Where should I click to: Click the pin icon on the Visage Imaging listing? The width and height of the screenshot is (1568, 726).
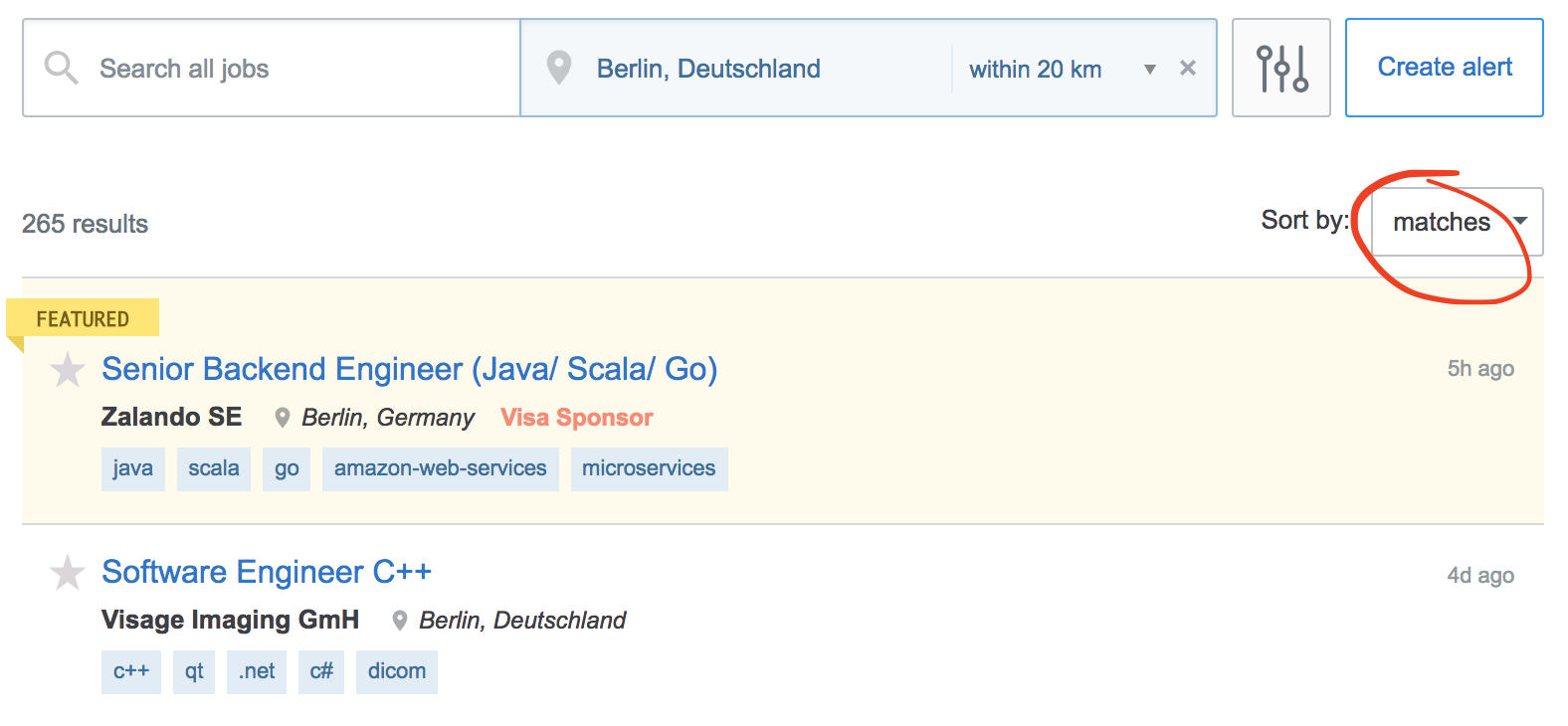click(400, 620)
